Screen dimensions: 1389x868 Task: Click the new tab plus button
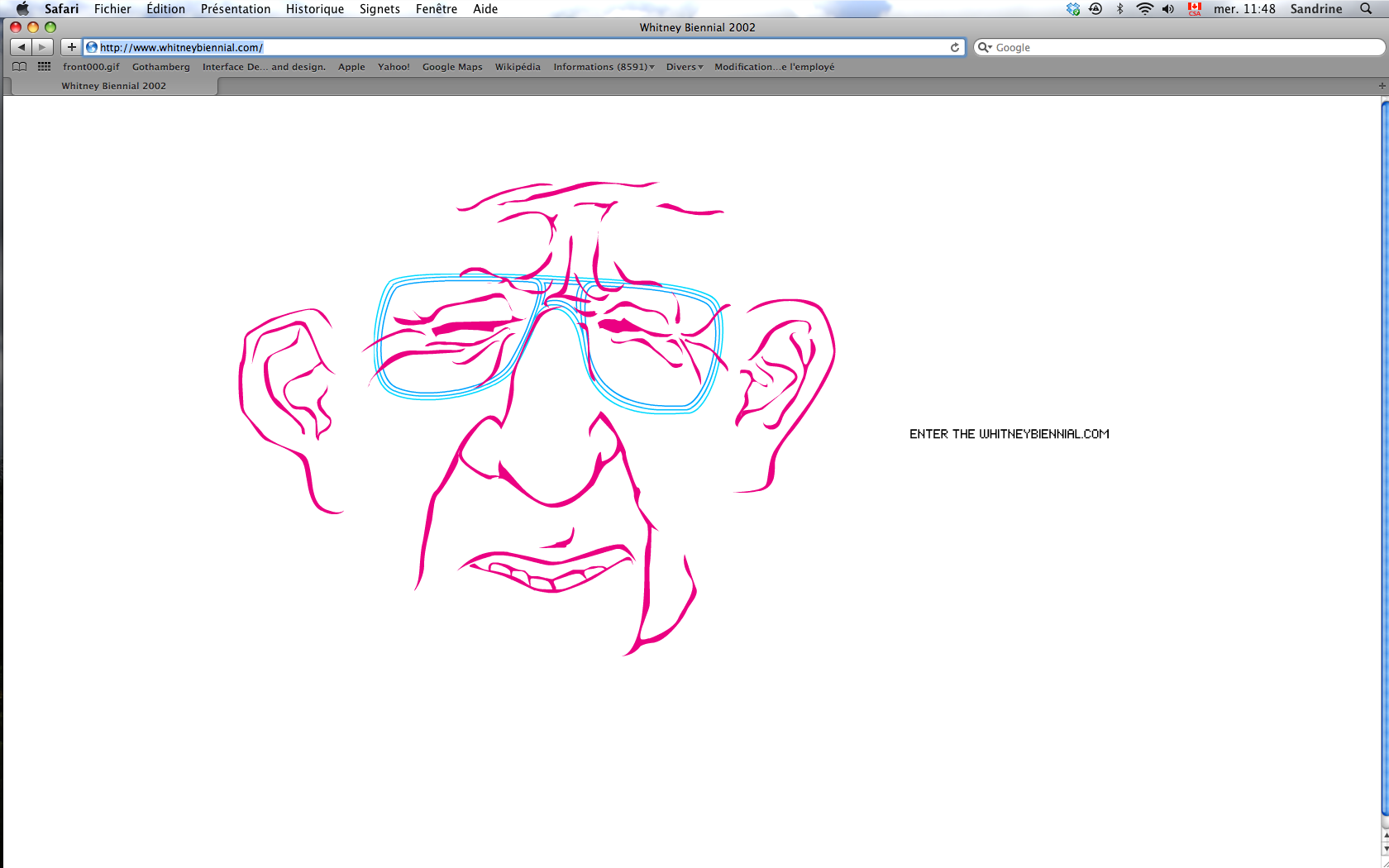(1382, 86)
